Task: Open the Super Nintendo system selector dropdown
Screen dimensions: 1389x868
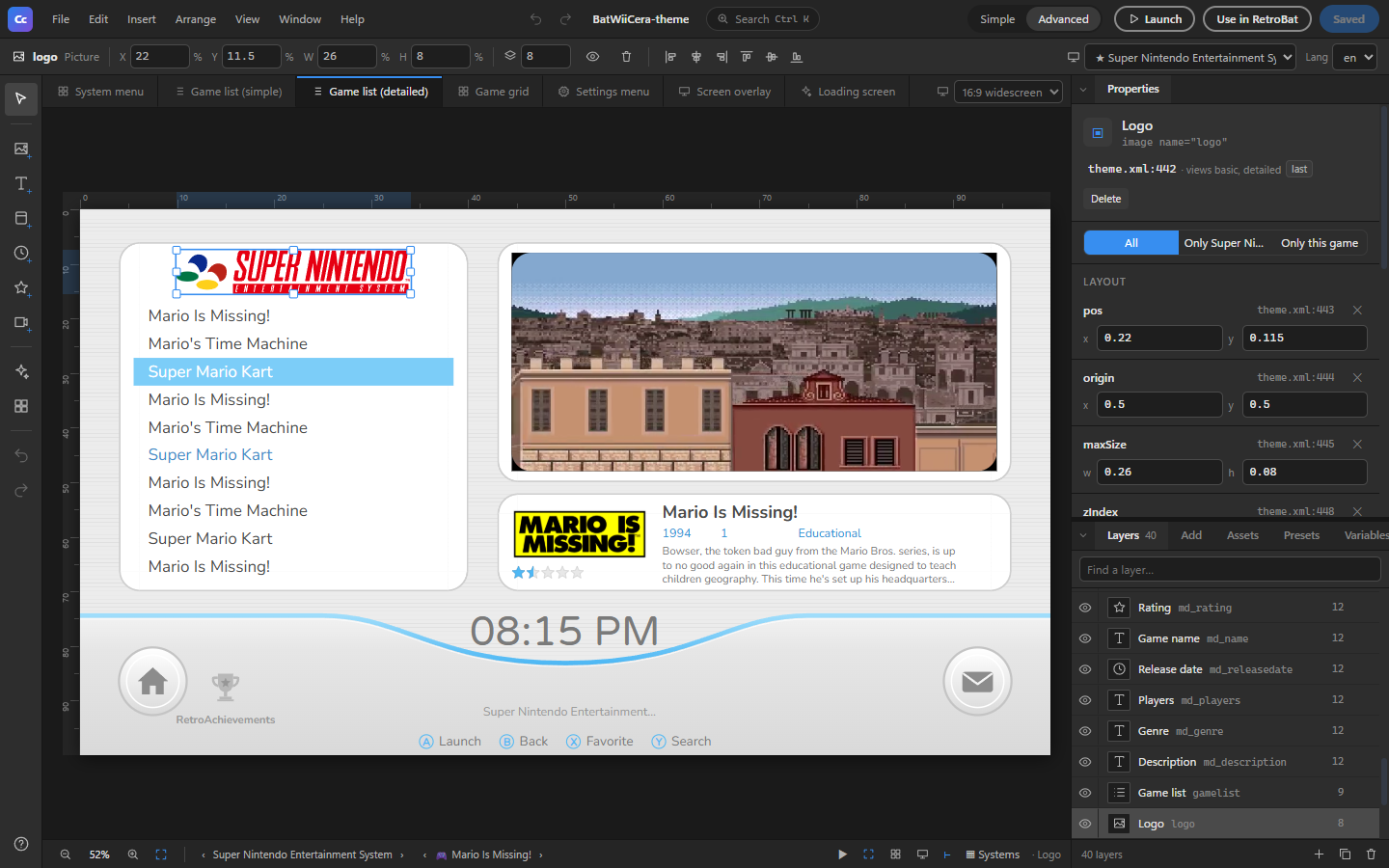Action: pyautogui.click(x=1190, y=57)
